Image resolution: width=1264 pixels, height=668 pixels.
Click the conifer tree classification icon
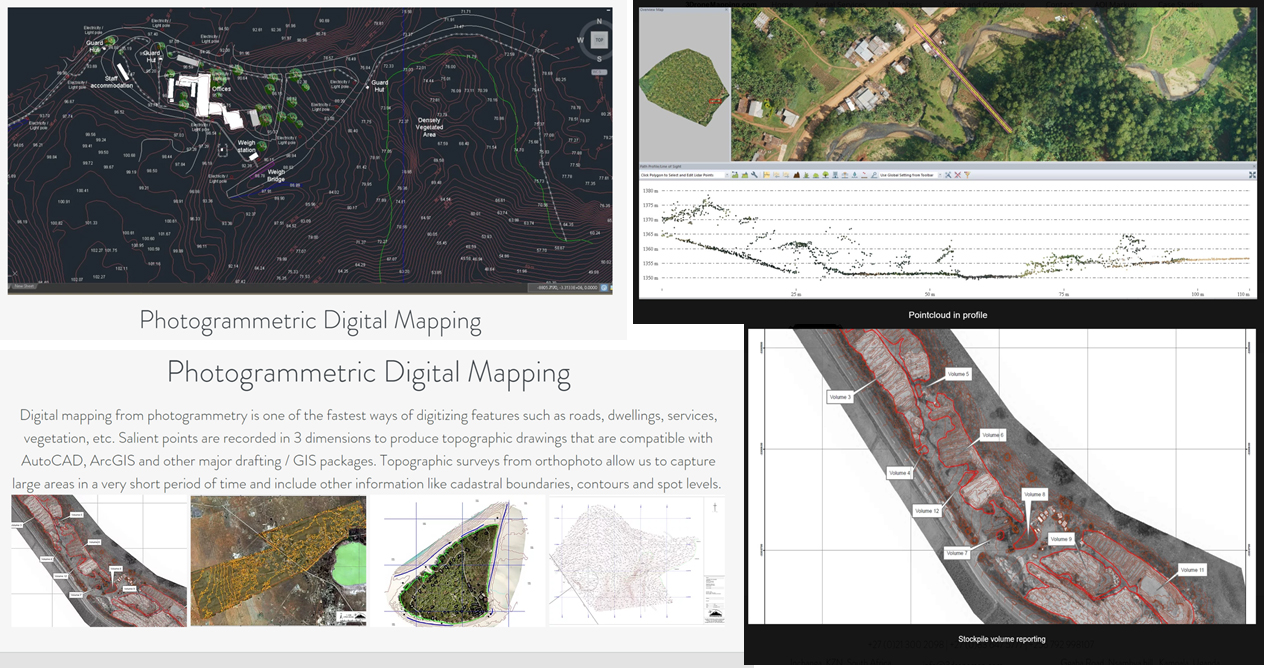coord(807,175)
